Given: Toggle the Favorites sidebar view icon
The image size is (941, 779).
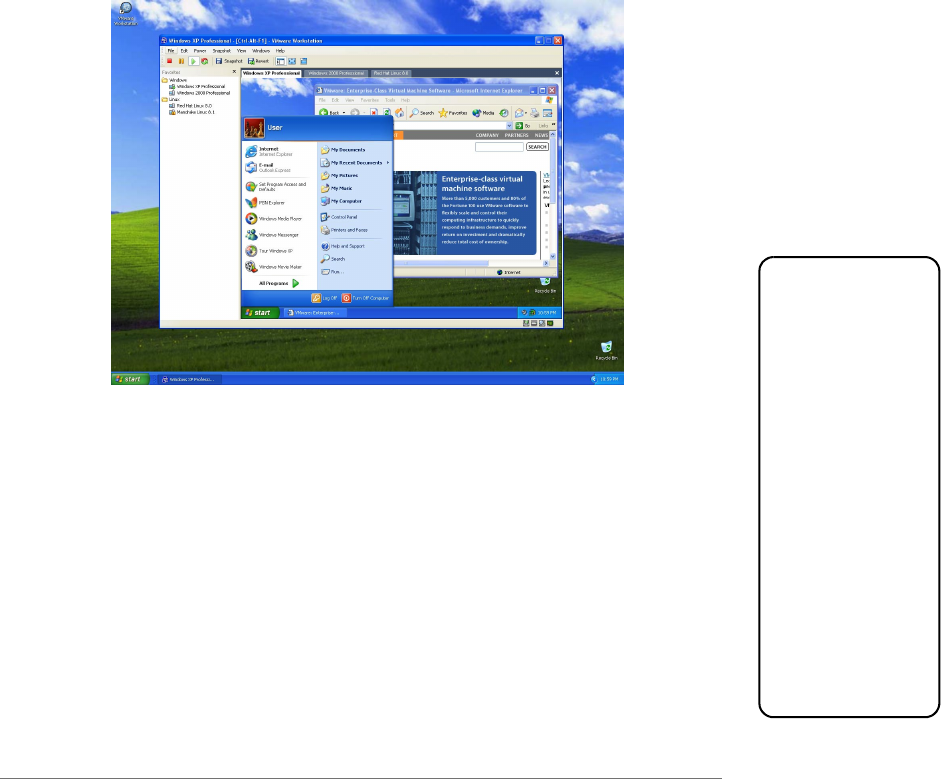Looking at the screenshot, I should (280, 61).
